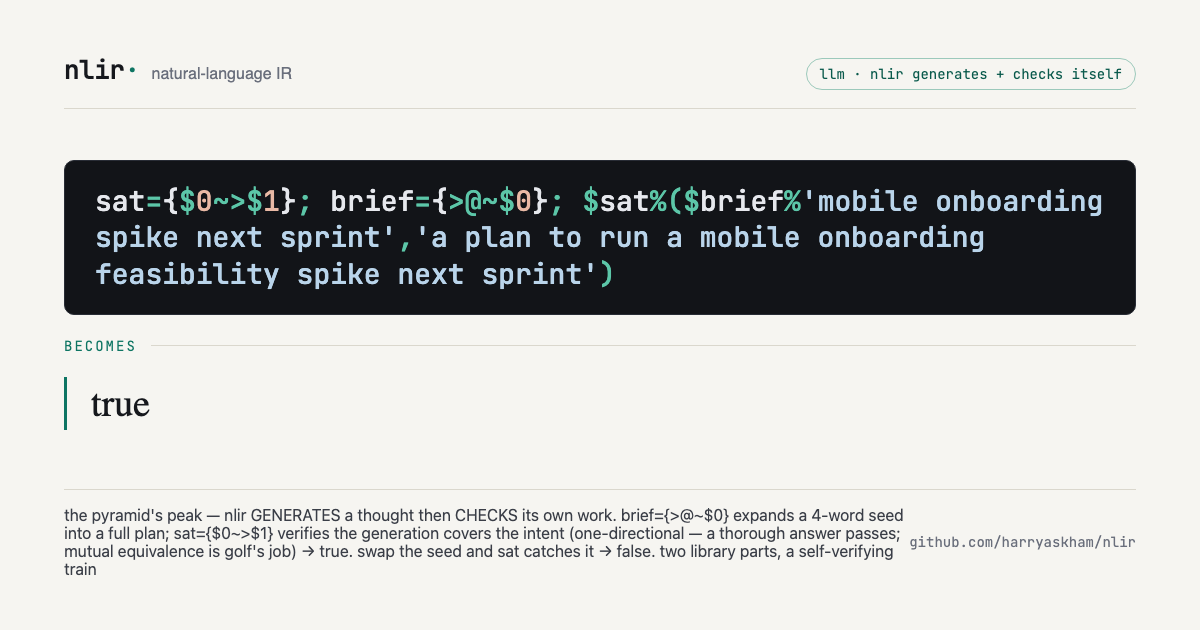This screenshot has width=1200, height=630.
Task: Click the 'BECOMES' section label
Action: click(100, 346)
